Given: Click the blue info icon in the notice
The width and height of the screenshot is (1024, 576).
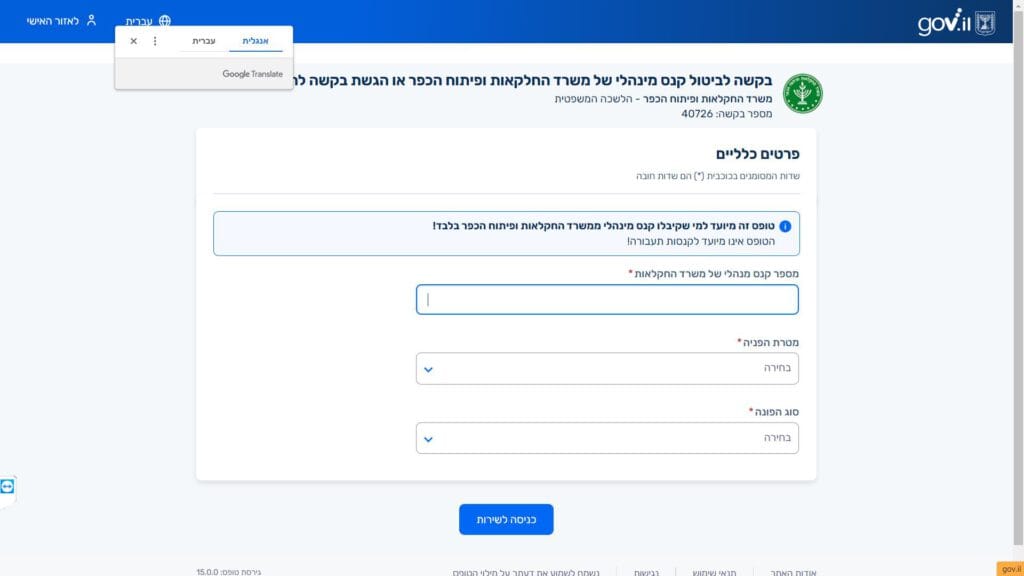Looking at the screenshot, I should coord(785,226).
